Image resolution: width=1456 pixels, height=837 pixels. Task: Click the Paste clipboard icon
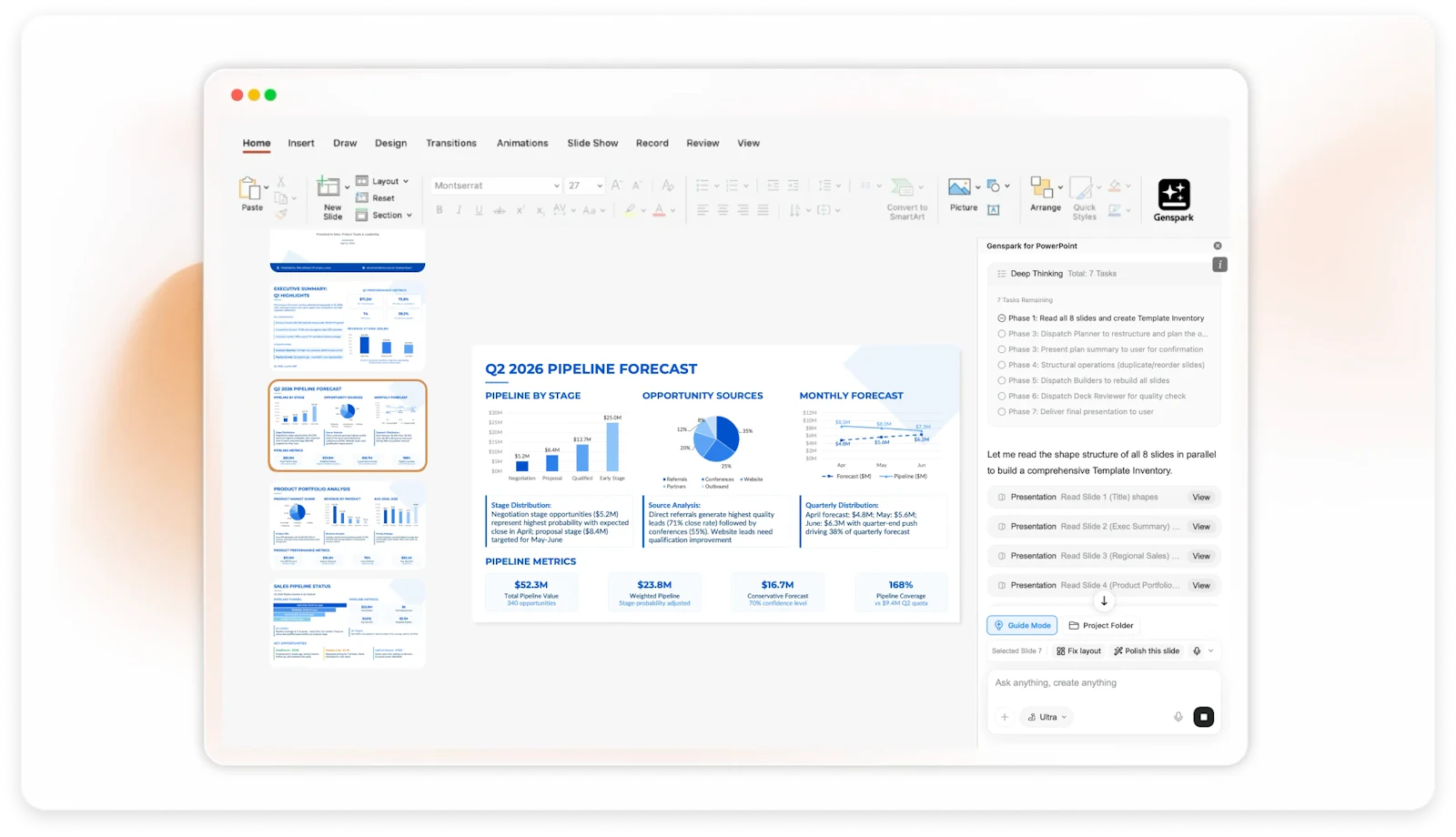click(x=249, y=188)
